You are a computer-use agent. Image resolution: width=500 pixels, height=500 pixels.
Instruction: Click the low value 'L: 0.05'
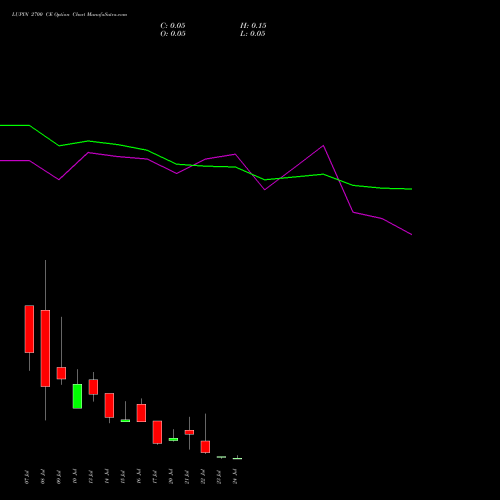pyautogui.click(x=253, y=34)
